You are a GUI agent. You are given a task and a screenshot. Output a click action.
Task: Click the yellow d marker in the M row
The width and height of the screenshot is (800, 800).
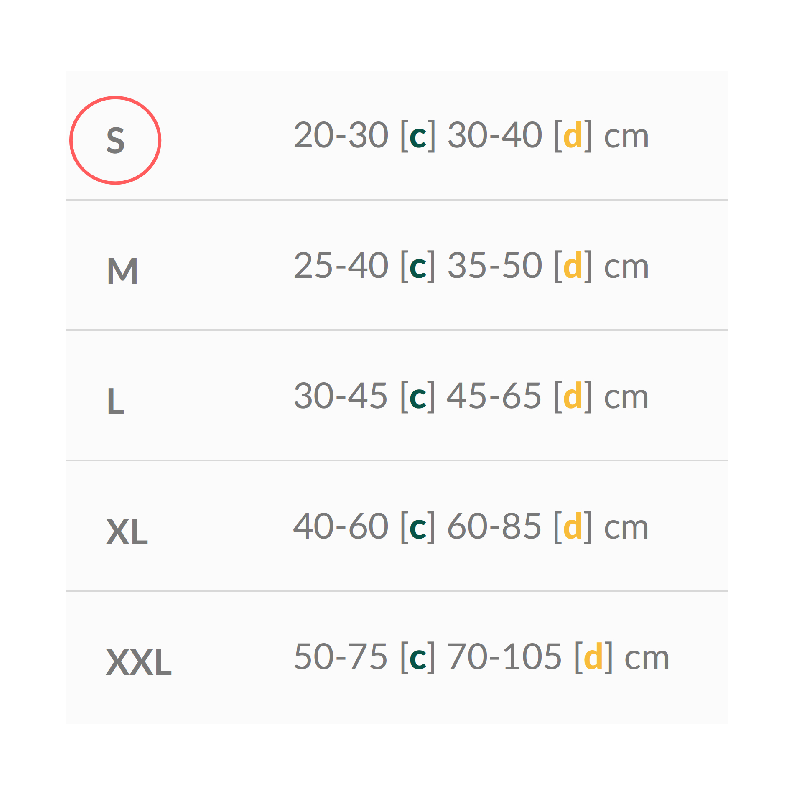(x=572, y=267)
